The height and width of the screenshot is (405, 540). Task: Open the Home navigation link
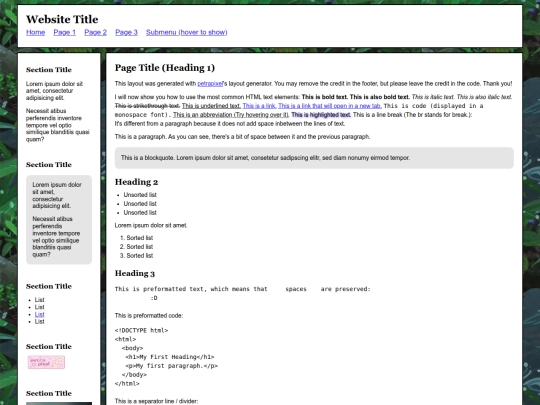click(35, 32)
